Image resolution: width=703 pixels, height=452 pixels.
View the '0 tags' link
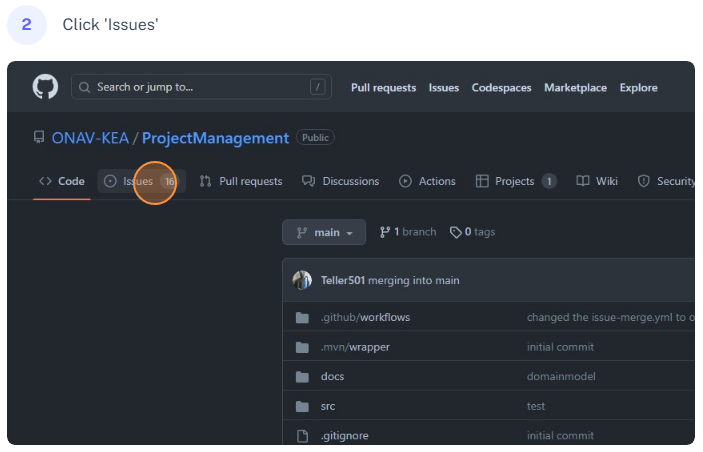click(x=473, y=232)
